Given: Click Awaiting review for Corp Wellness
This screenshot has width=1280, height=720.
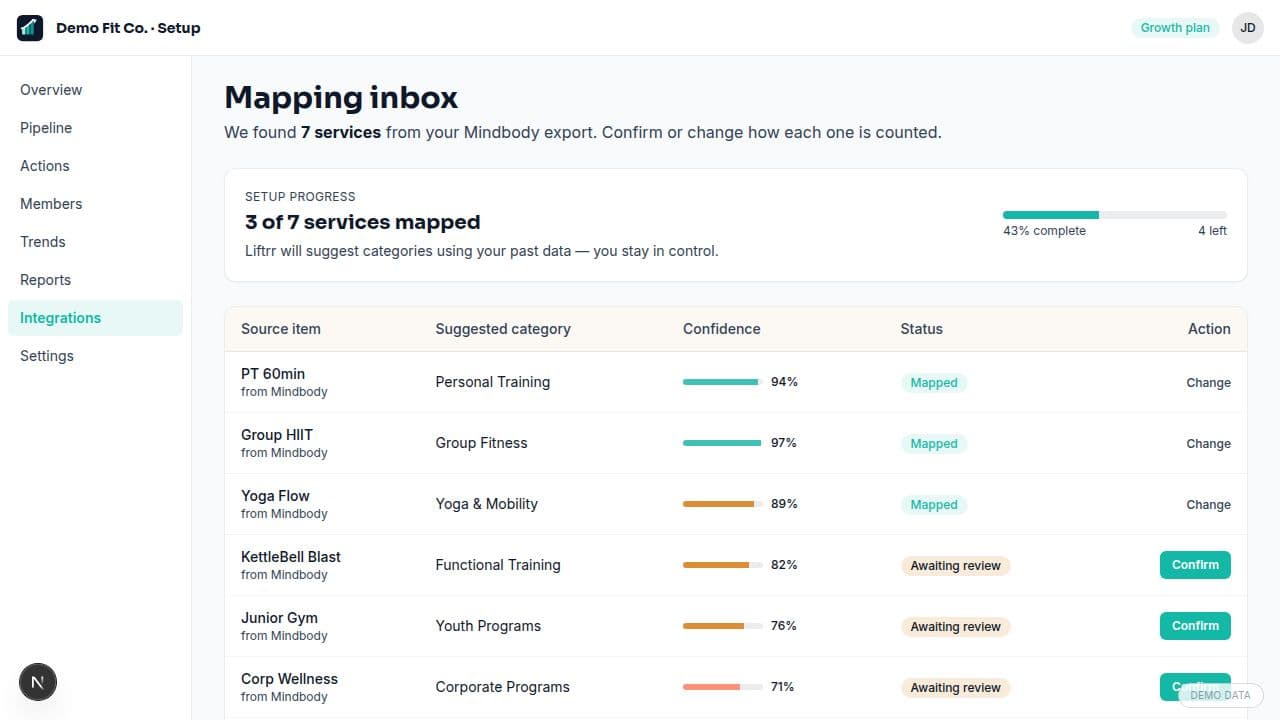Looking at the screenshot, I should click(956, 688).
